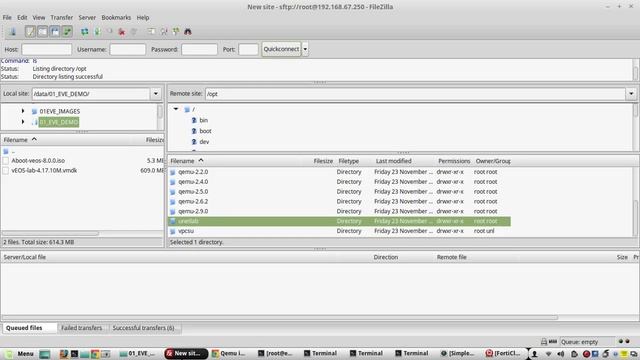Open the Transfer menu
Screen dimensions: 640x360
tap(62, 18)
